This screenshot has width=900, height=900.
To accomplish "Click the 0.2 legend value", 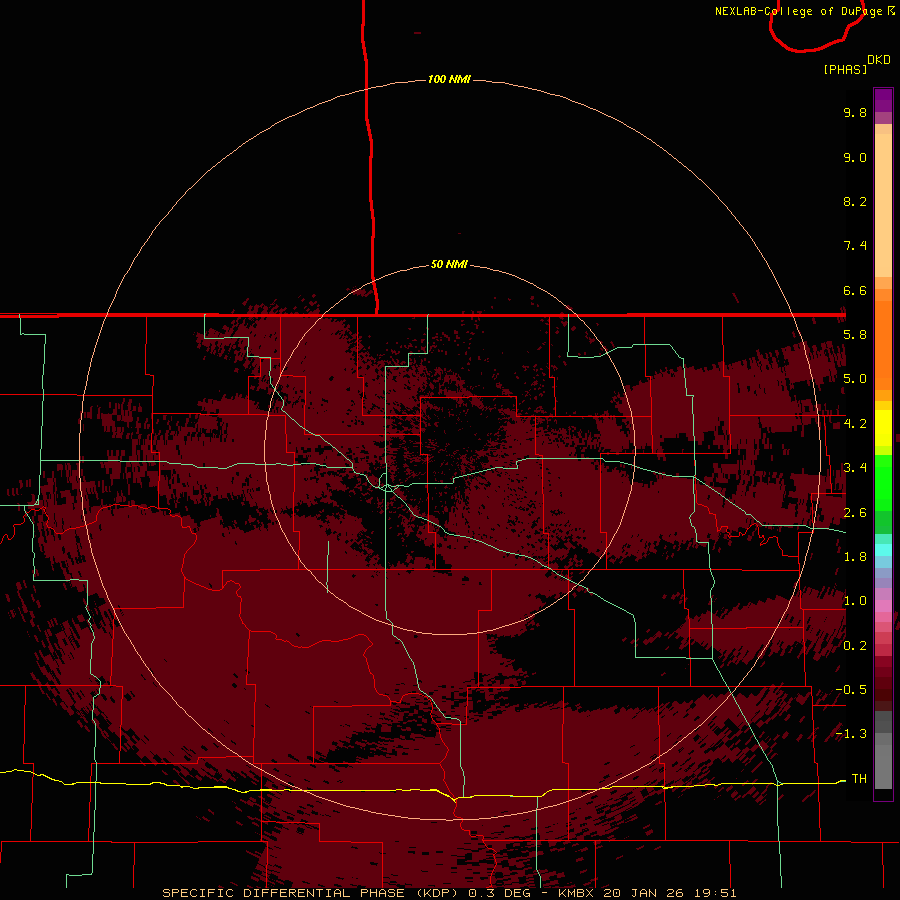I will tap(855, 646).
